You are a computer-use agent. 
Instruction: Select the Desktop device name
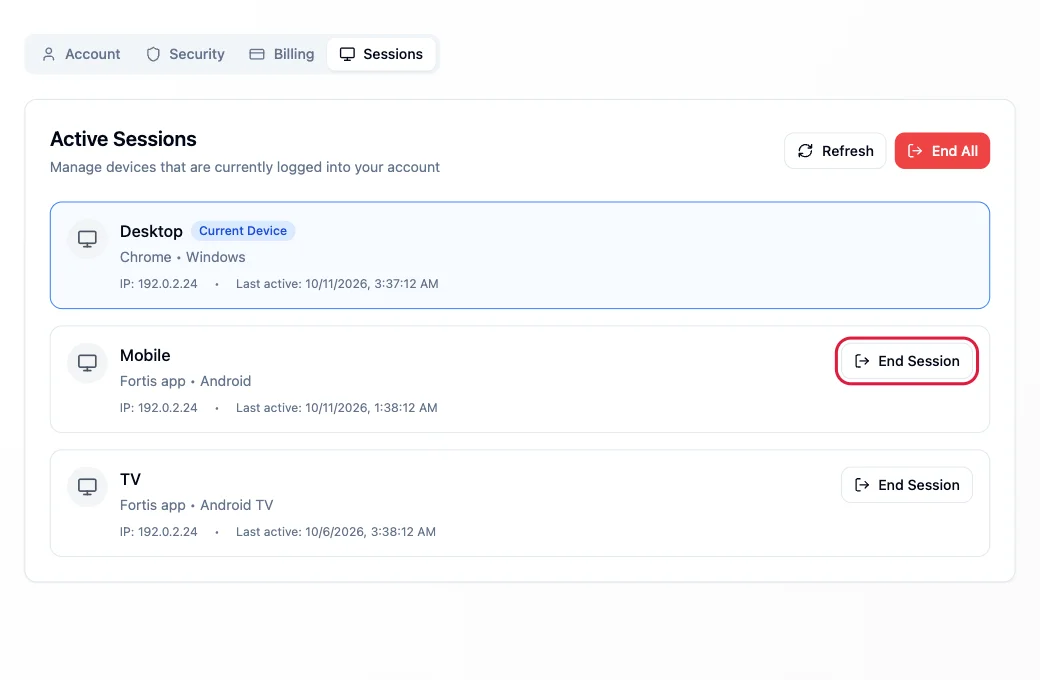coord(151,232)
